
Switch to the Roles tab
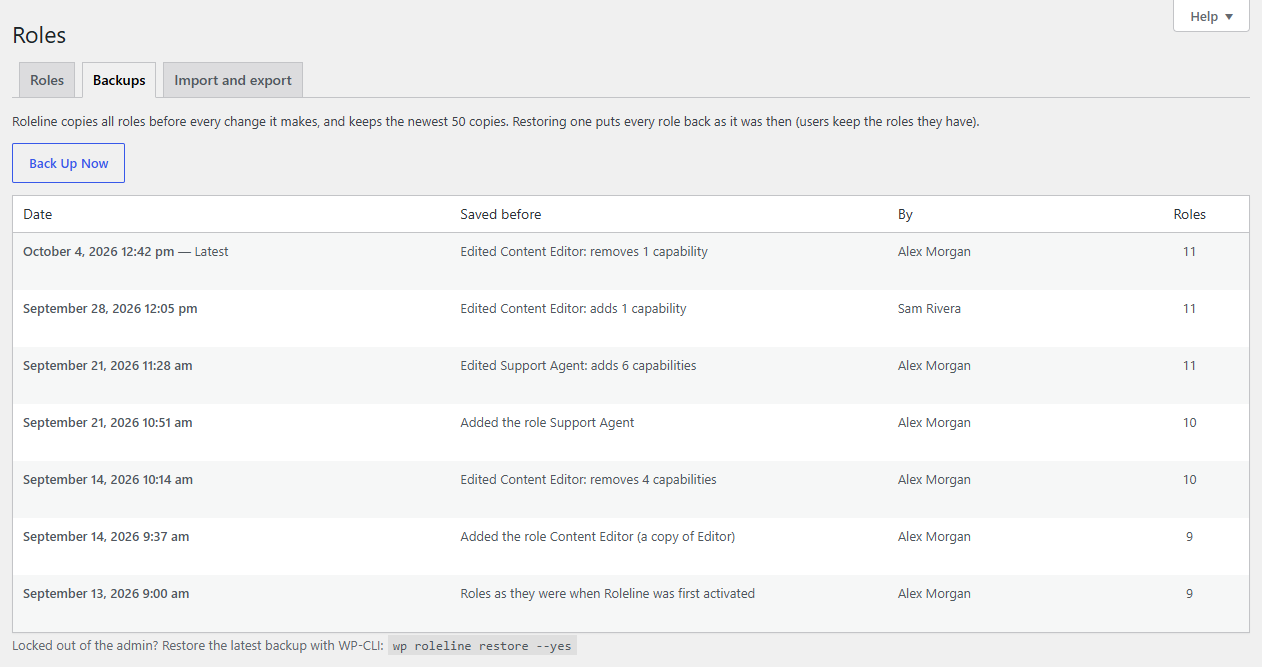pos(47,80)
